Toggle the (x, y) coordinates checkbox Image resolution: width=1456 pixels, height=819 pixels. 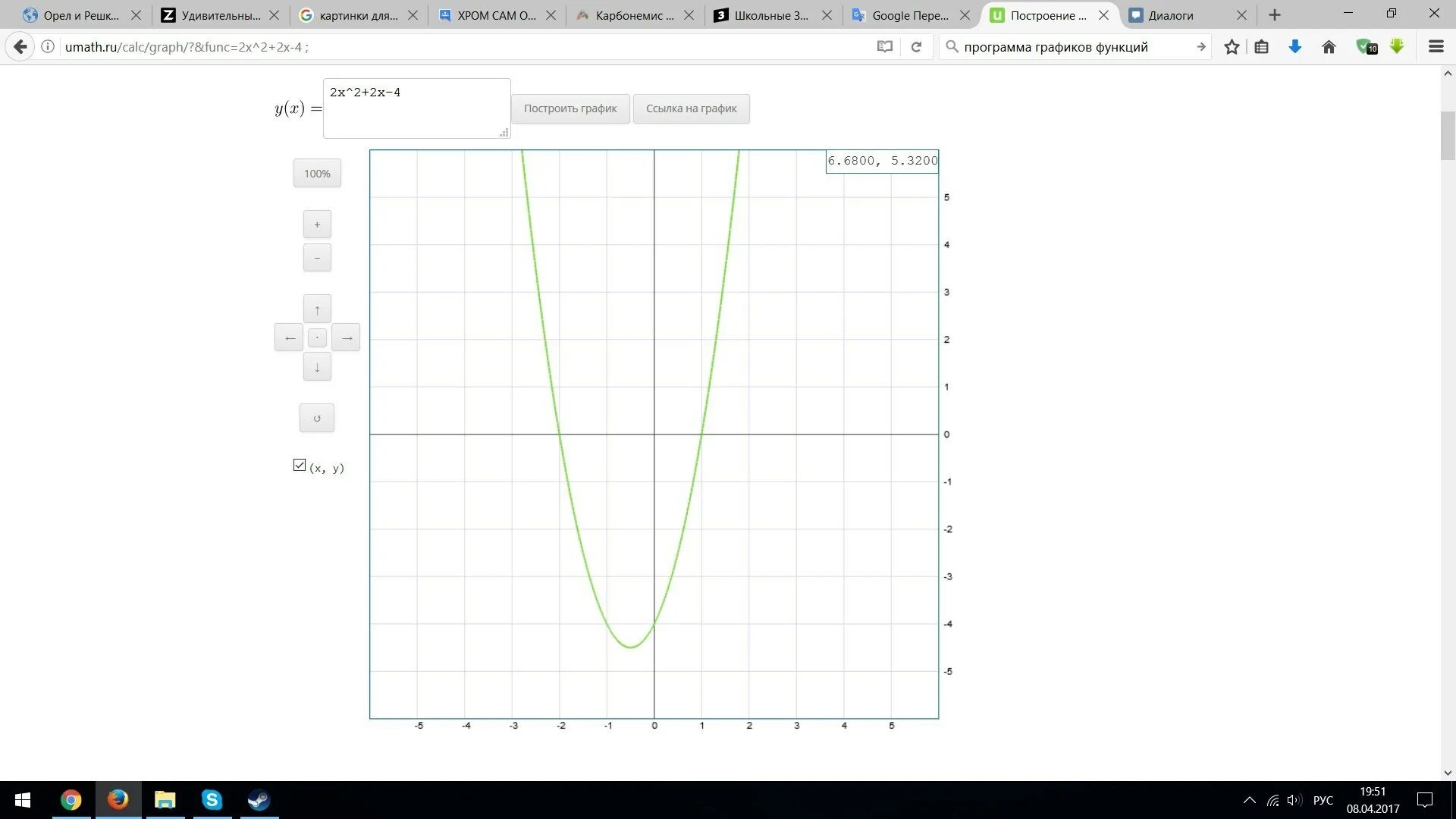(300, 465)
